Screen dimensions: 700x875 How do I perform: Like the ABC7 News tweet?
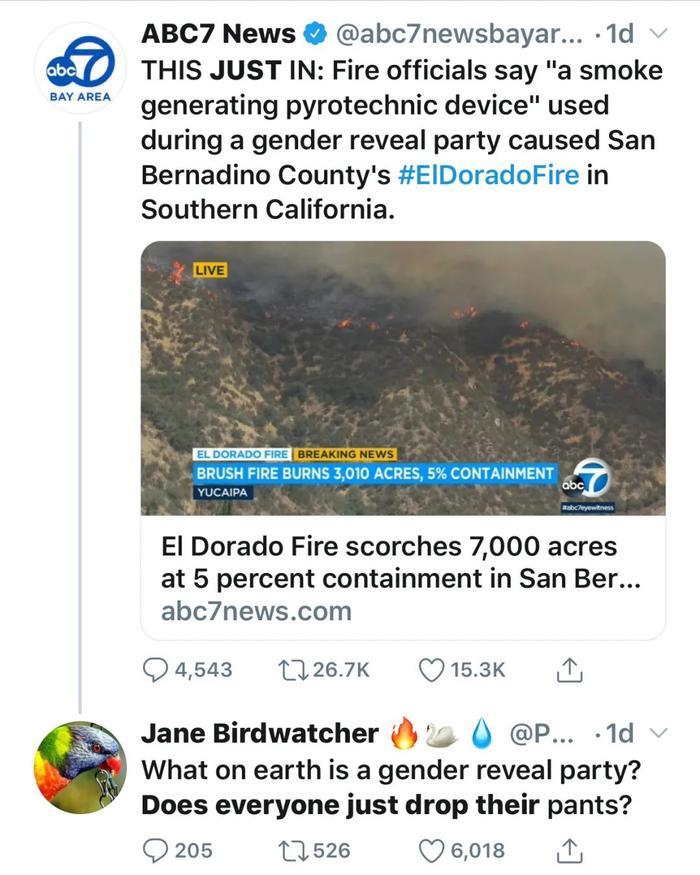coord(432,670)
